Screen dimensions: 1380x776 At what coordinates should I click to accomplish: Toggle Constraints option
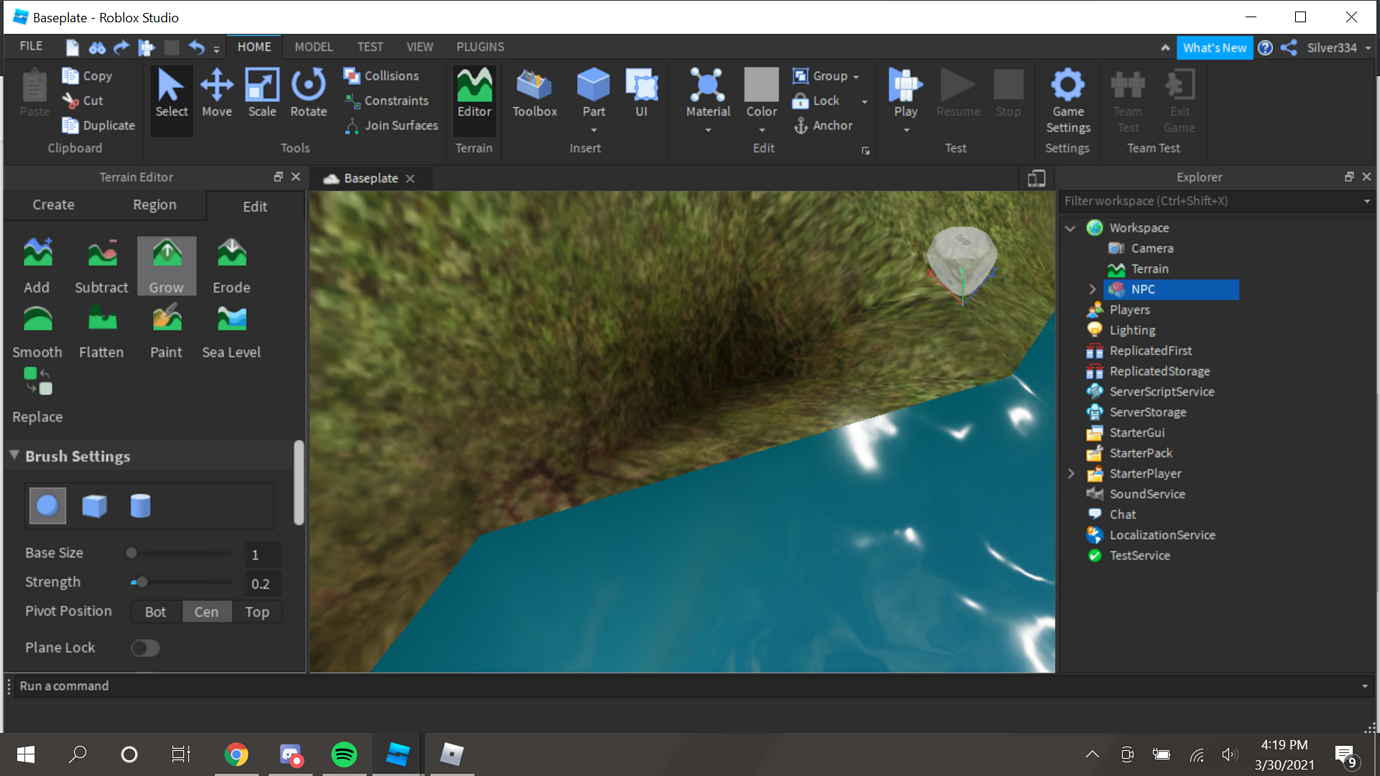386,100
